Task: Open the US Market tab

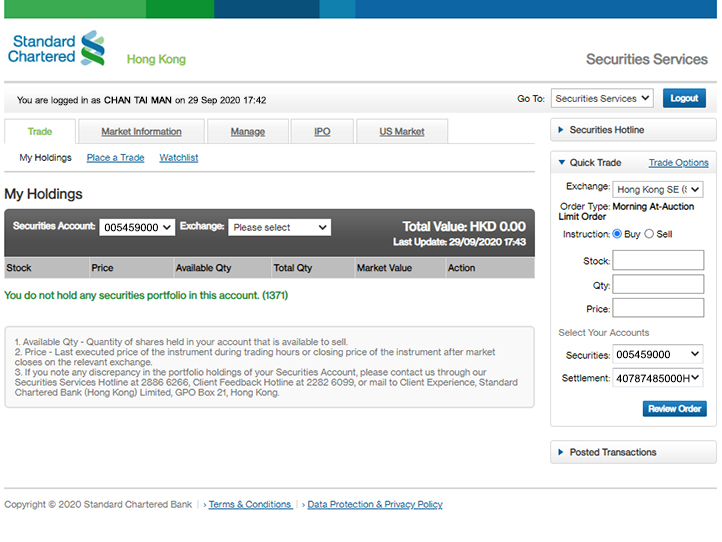Action: (x=402, y=132)
